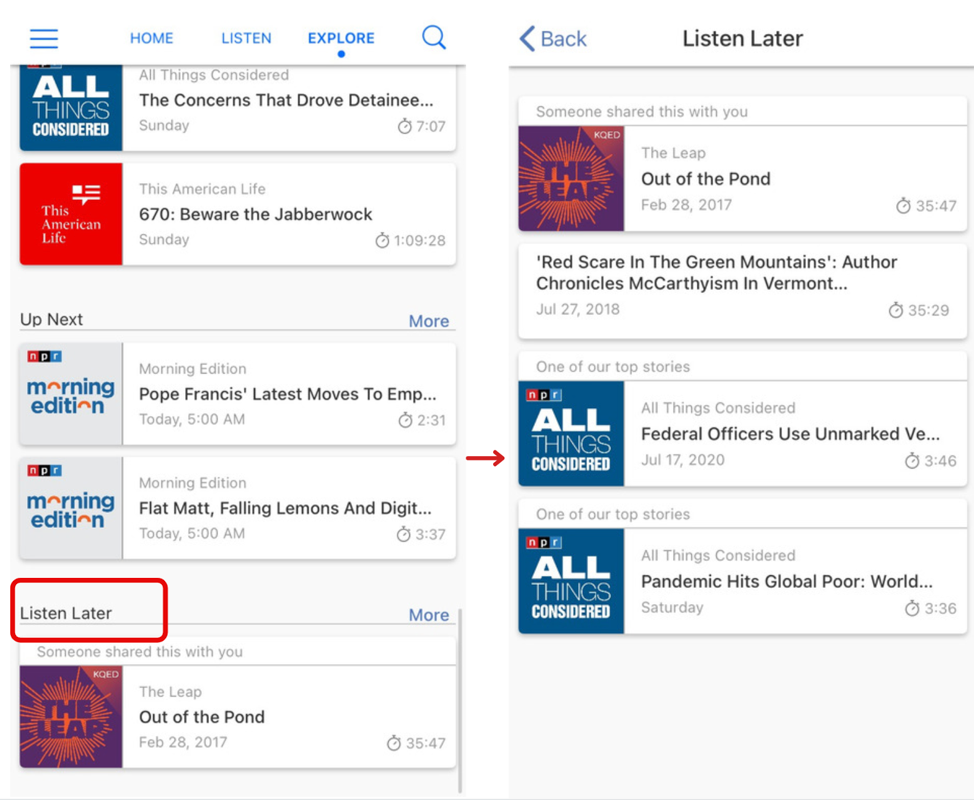Screen dimensions: 974x800
Task: Tap All Things Considered artwork beside Pandemic story
Action: [571, 581]
